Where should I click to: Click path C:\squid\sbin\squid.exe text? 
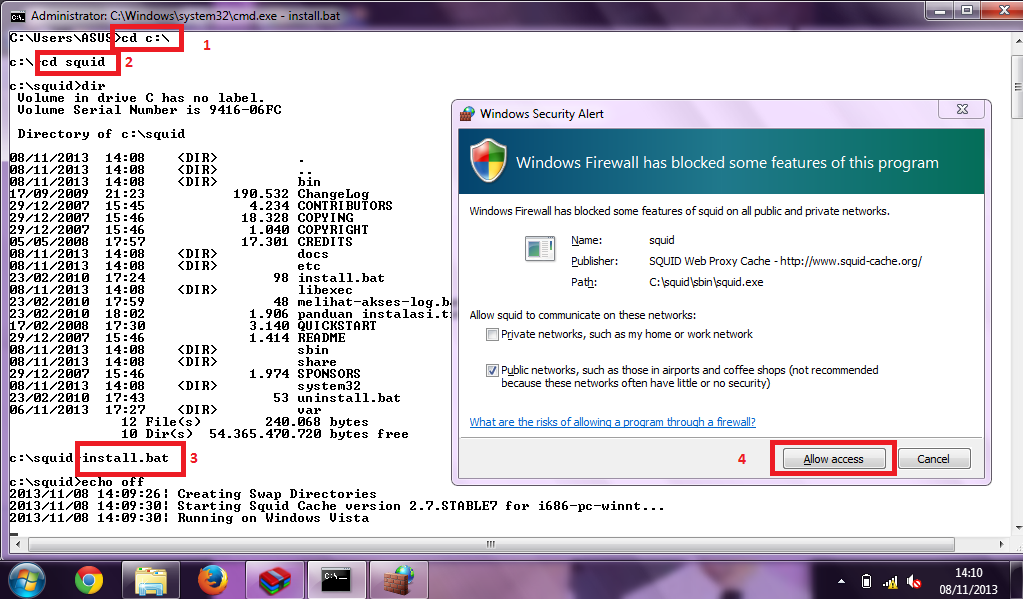pos(706,283)
